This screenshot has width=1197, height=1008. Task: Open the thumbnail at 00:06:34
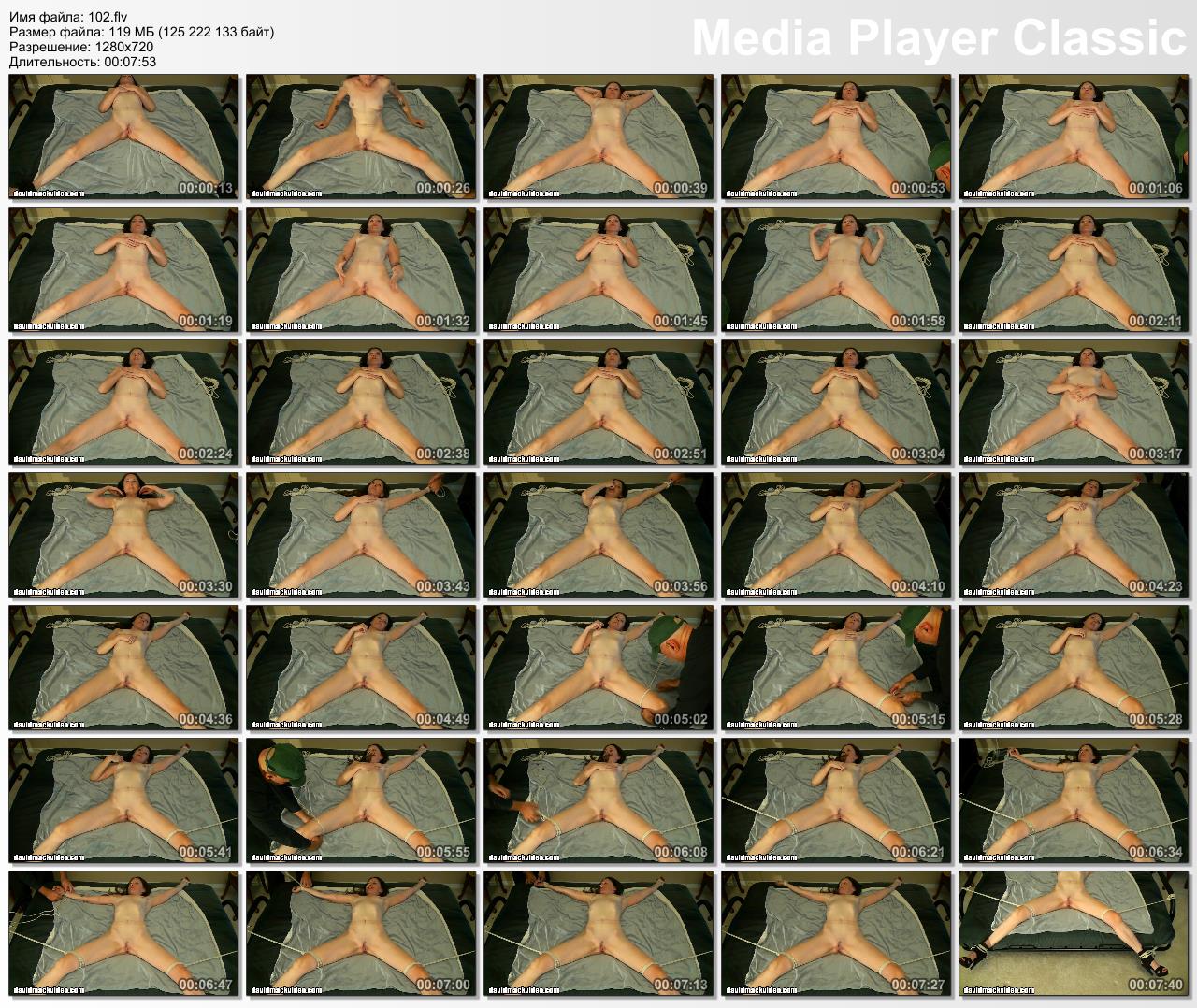(1074, 801)
